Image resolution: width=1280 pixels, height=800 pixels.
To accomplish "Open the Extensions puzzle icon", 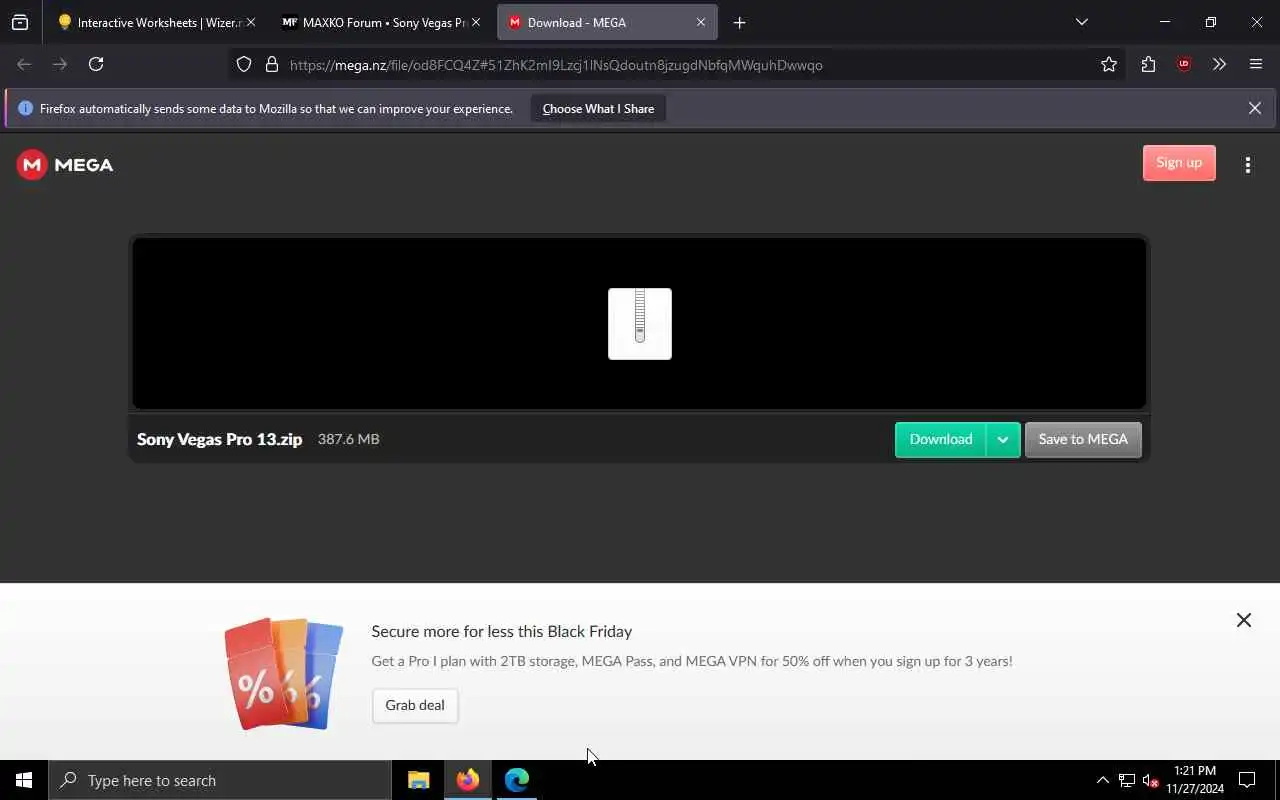I will coord(1148,64).
